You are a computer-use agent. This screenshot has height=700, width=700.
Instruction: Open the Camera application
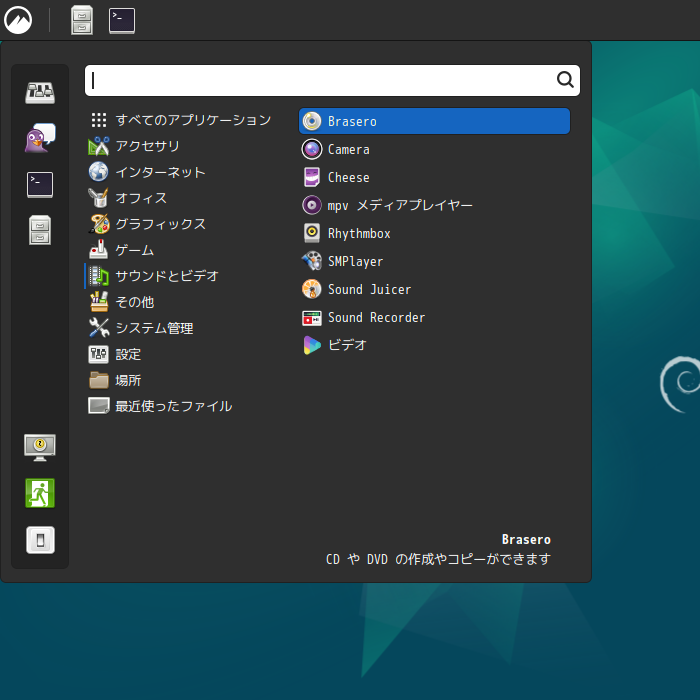(348, 149)
